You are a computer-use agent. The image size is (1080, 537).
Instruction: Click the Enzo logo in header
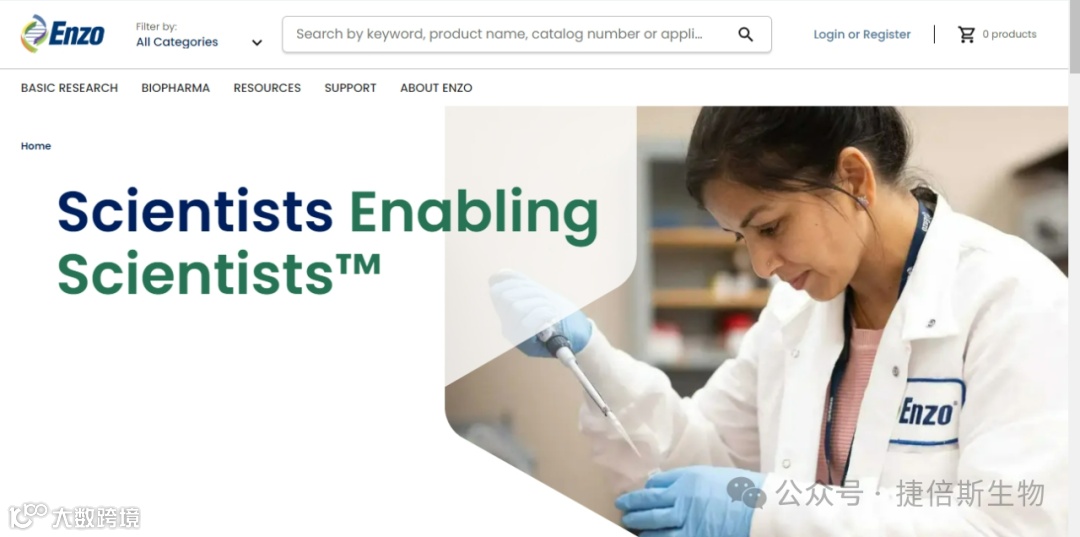63,34
